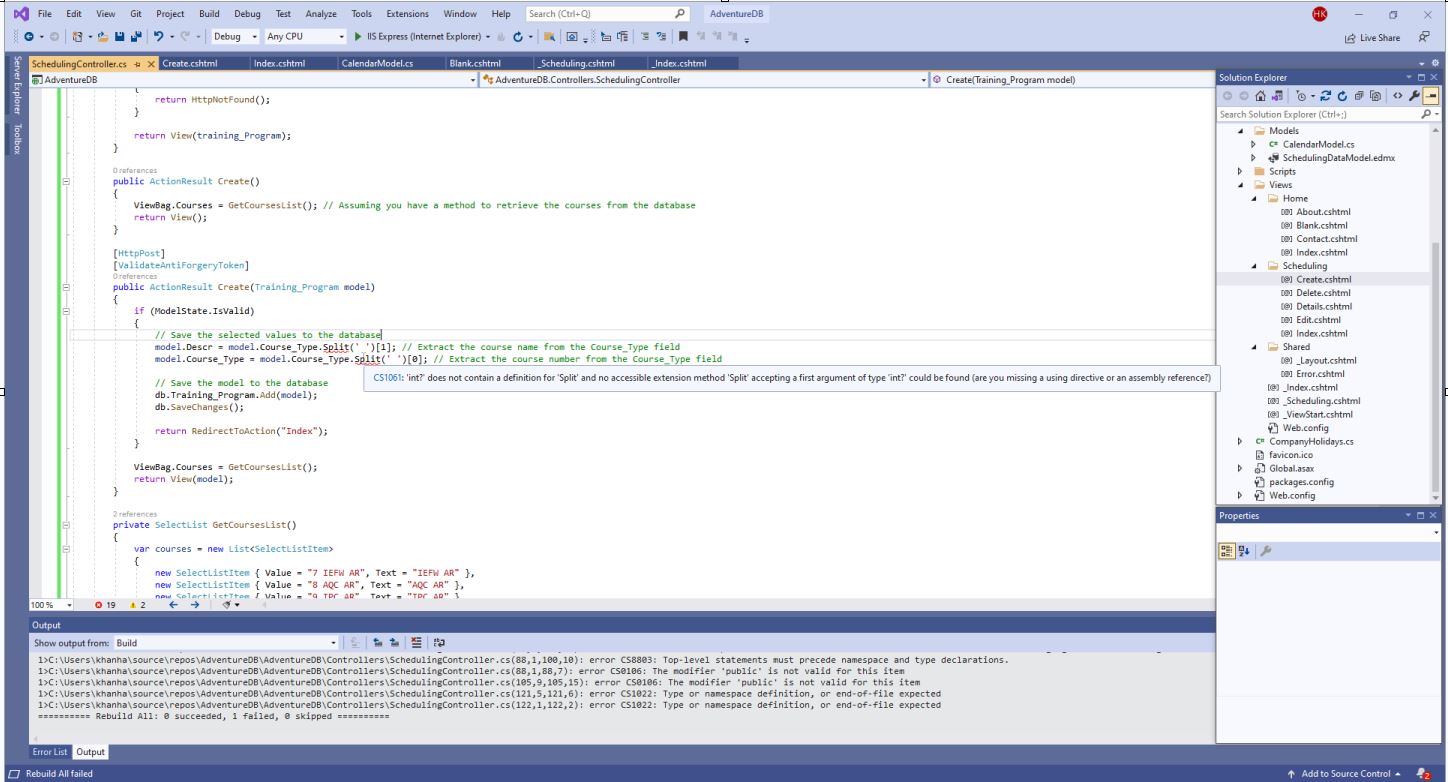This screenshot has height=782, width=1448.
Task: Expand the Scripts folder in Solution Explorer
Action: 1241,171
